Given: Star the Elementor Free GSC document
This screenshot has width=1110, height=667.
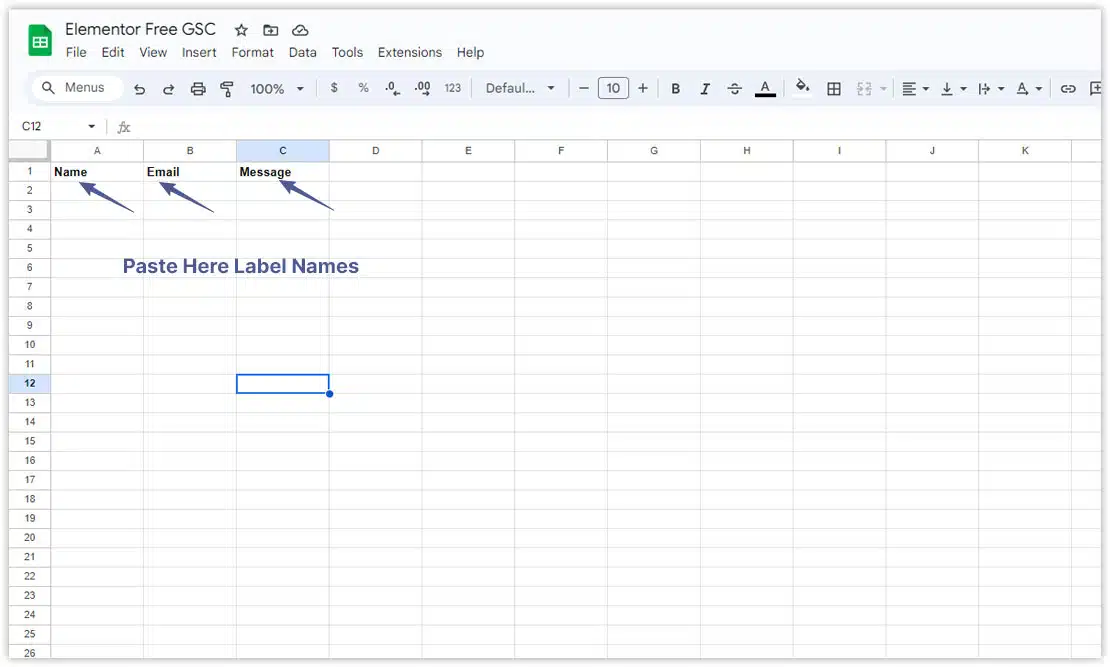Looking at the screenshot, I should click(x=241, y=30).
